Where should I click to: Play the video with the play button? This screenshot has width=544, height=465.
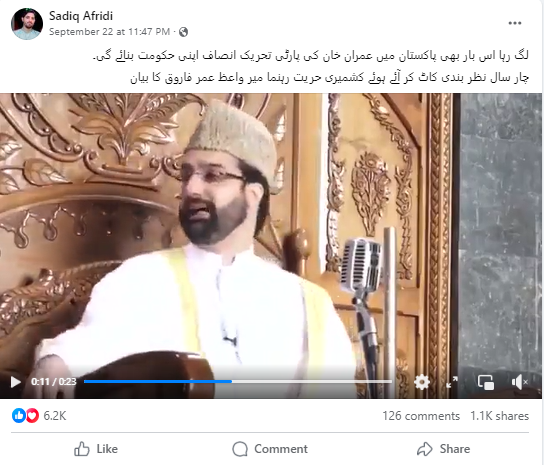pos(15,382)
